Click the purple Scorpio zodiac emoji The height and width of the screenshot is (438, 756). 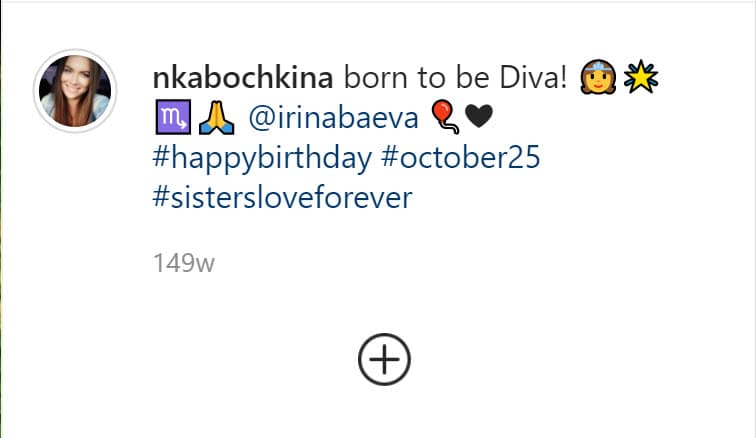click(x=169, y=120)
